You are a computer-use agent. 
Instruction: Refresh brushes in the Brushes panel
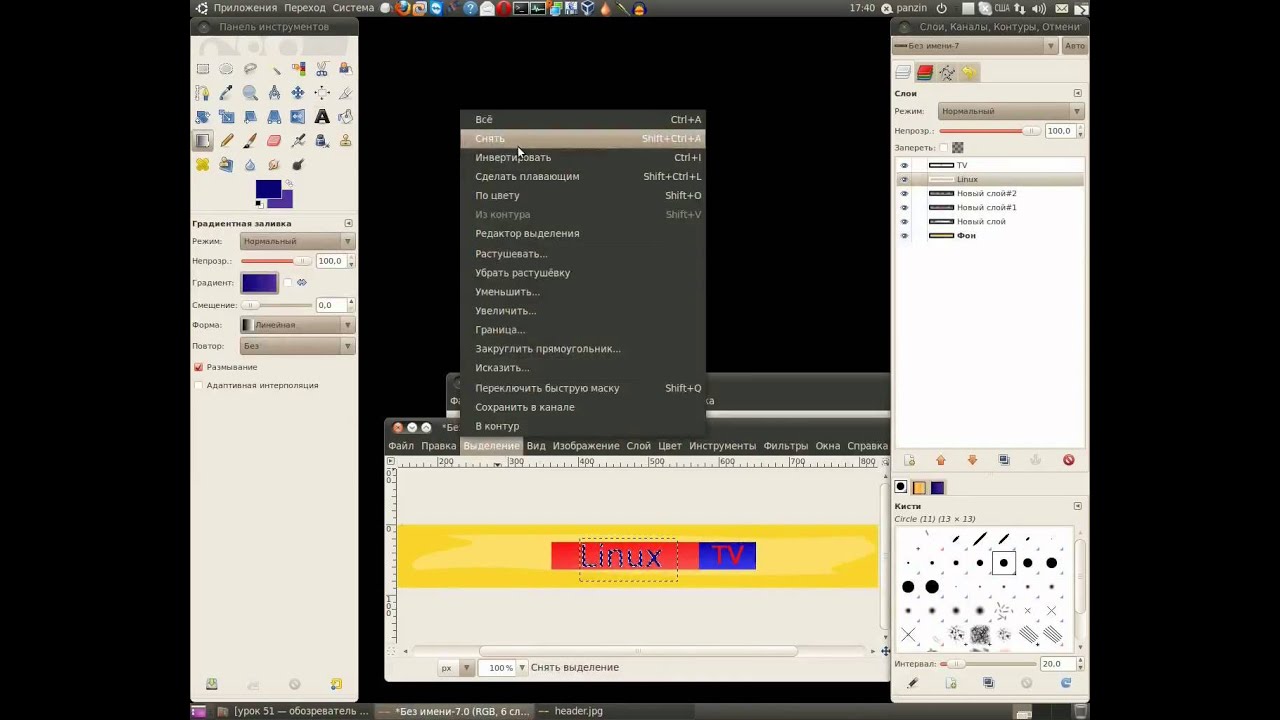(x=1066, y=683)
